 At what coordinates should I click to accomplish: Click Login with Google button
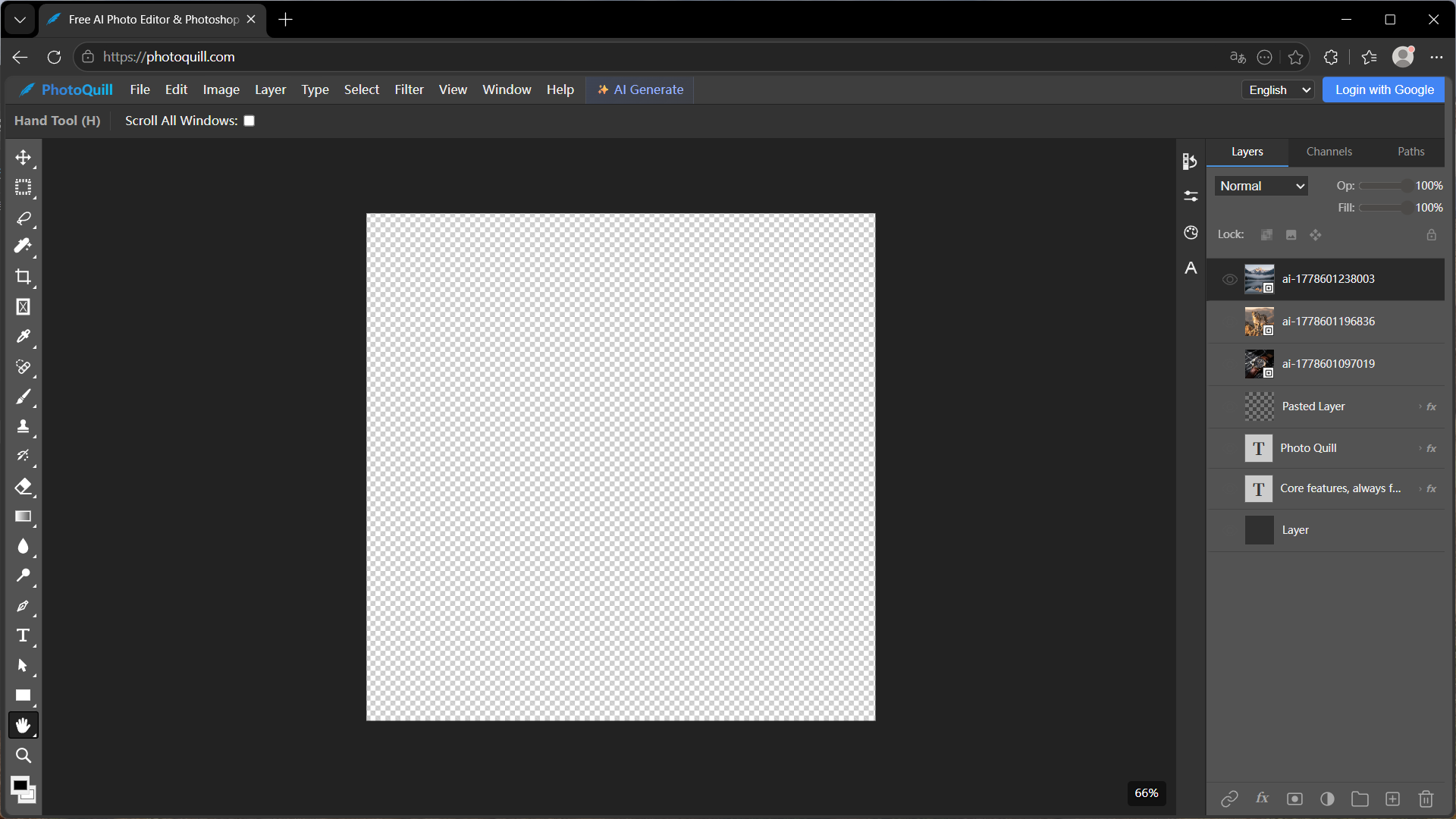[x=1384, y=89]
